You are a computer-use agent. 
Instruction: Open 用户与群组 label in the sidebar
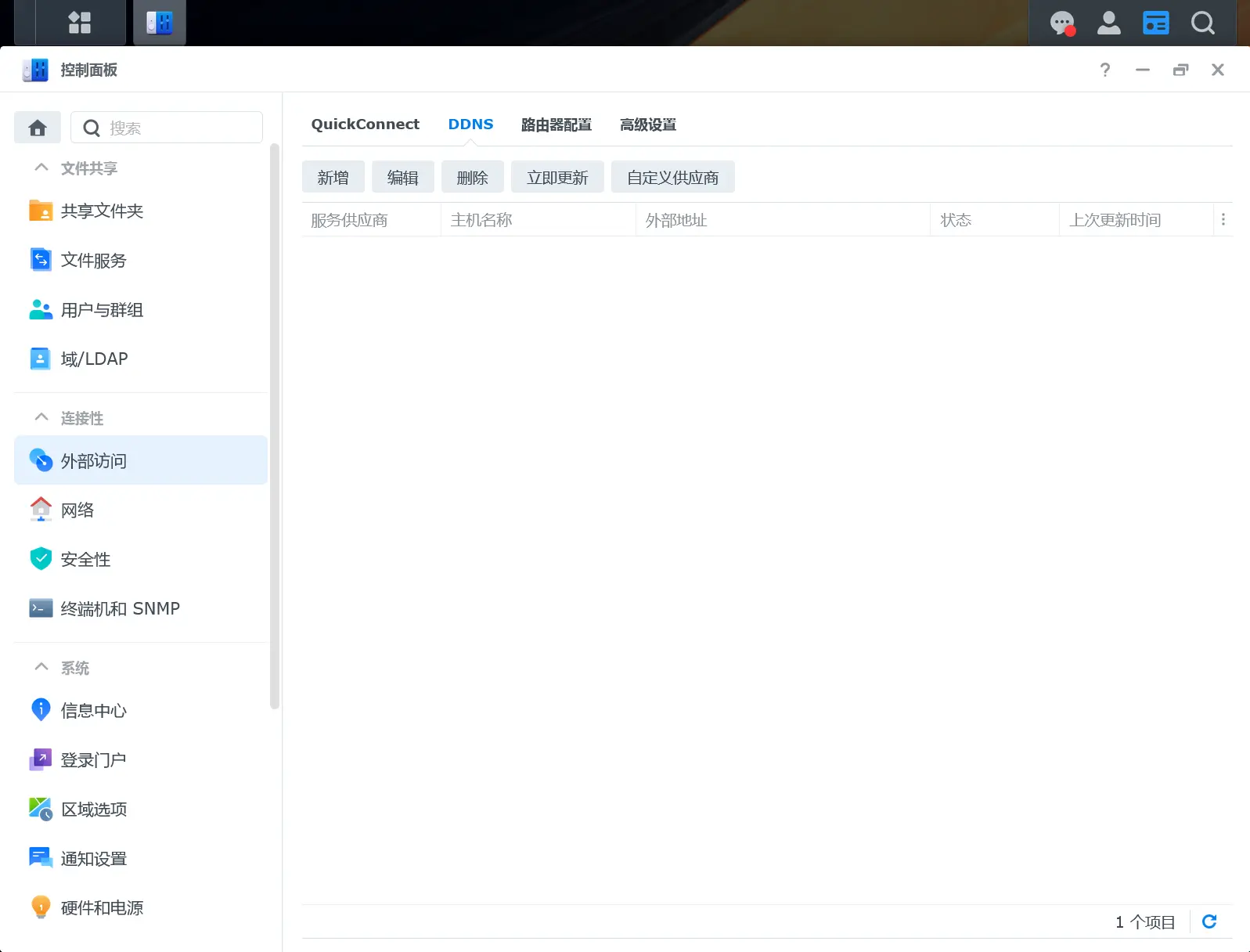tap(103, 310)
